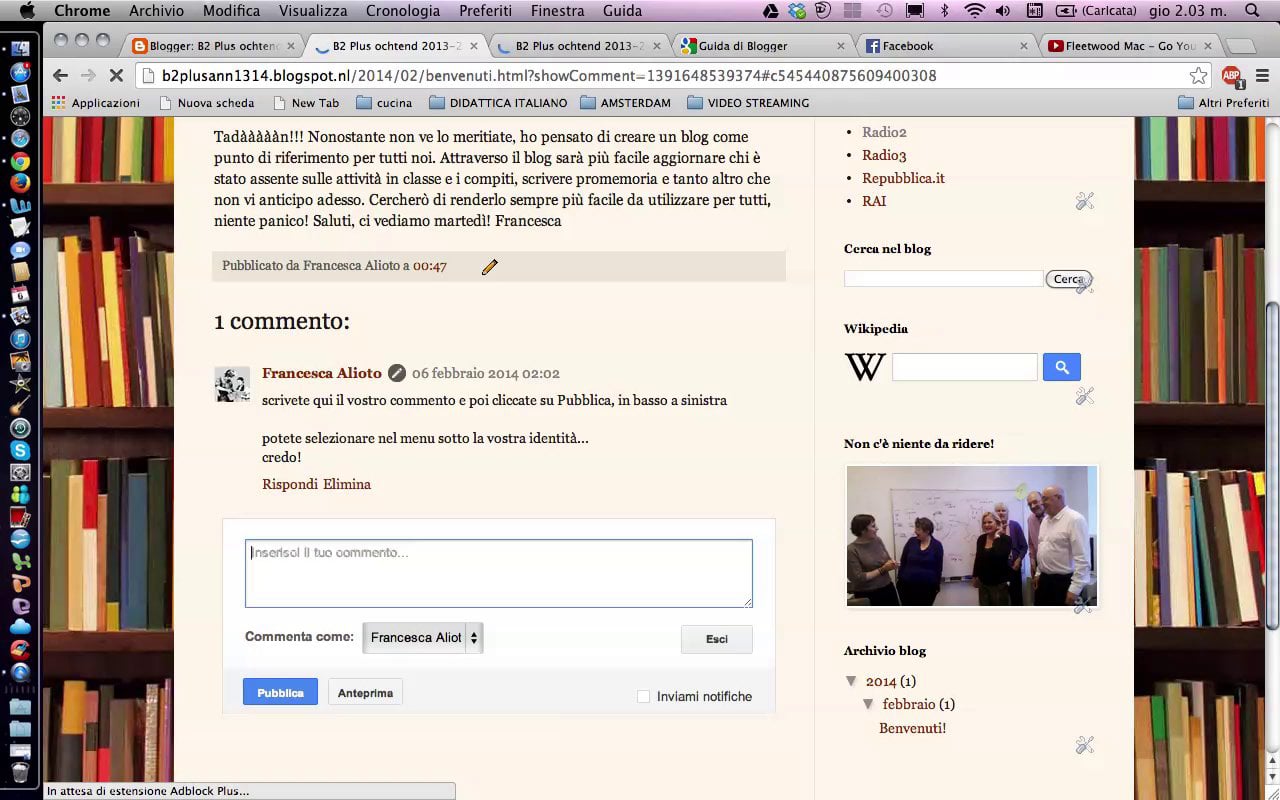Collapse the 2014 archive triangle
The width and height of the screenshot is (1280, 800).
tap(852, 681)
